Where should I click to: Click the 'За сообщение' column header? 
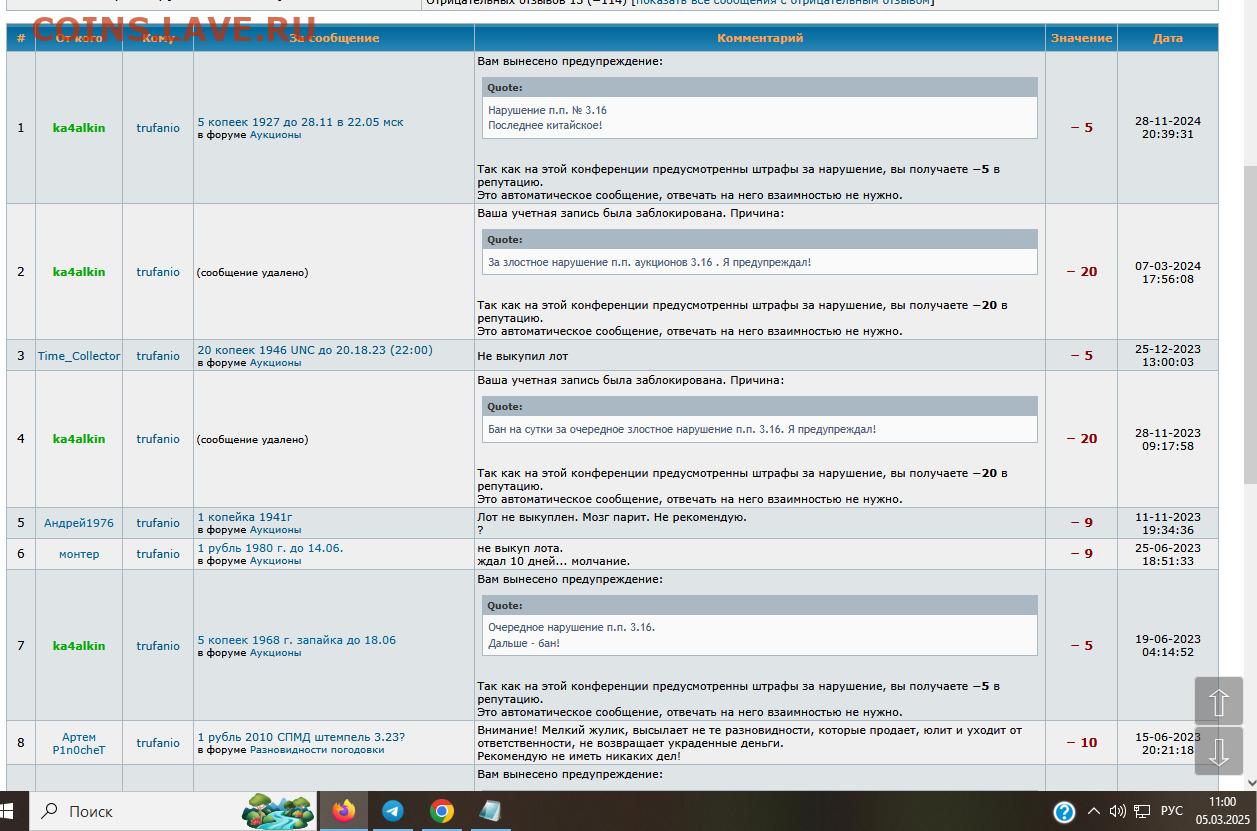(x=334, y=38)
